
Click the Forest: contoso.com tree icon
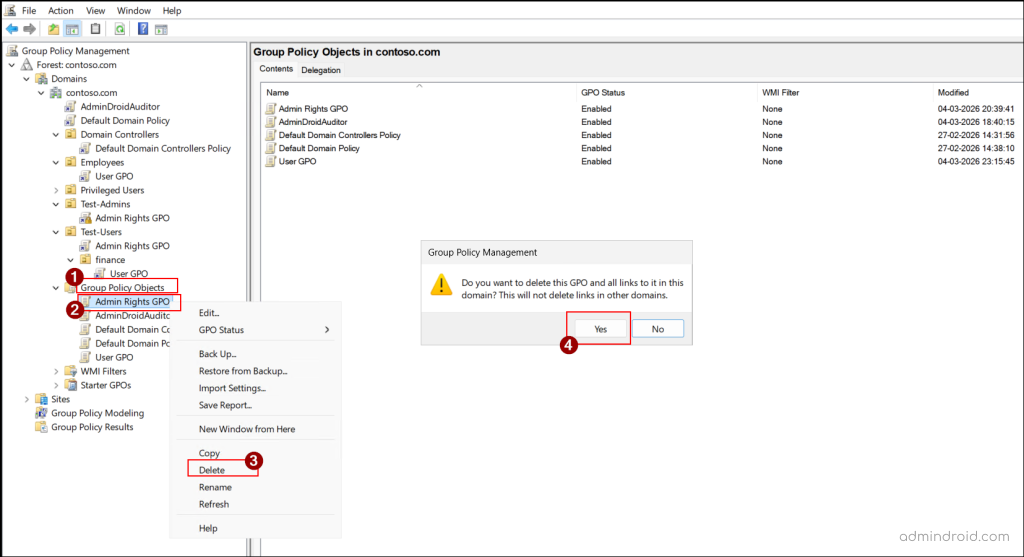(x=27, y=65)
